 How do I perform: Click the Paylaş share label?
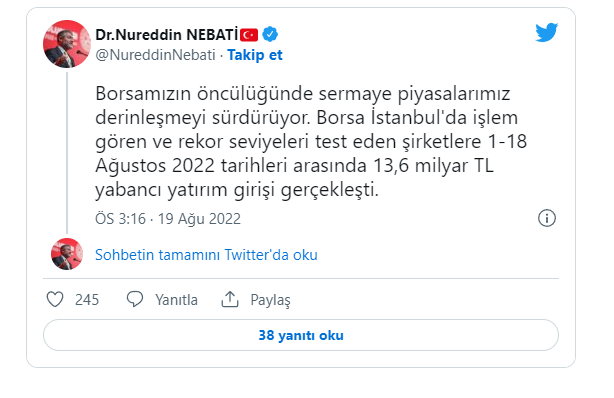coord(271,300)
